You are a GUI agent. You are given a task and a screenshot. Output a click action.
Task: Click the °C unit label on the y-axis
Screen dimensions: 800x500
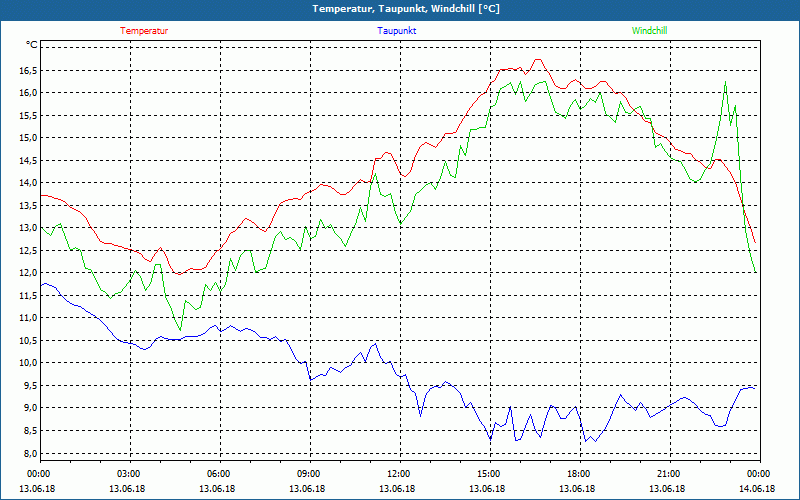point(32,45)
